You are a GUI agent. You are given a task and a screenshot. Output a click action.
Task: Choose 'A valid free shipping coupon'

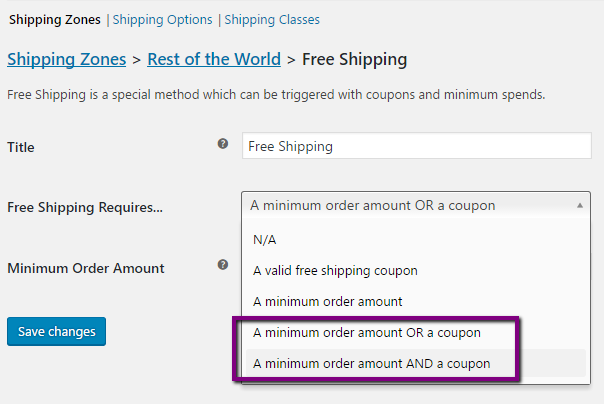click(x=335, y=270)
